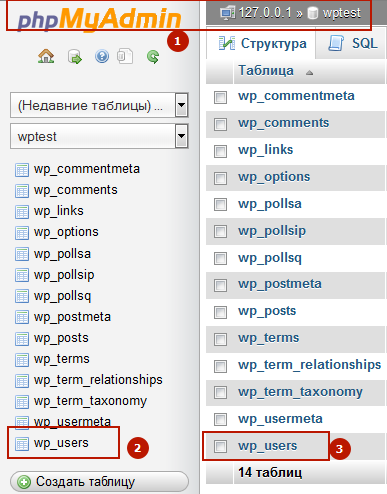
Task: Open wp_users link in the structure table
Action: [x=267, y=446]
